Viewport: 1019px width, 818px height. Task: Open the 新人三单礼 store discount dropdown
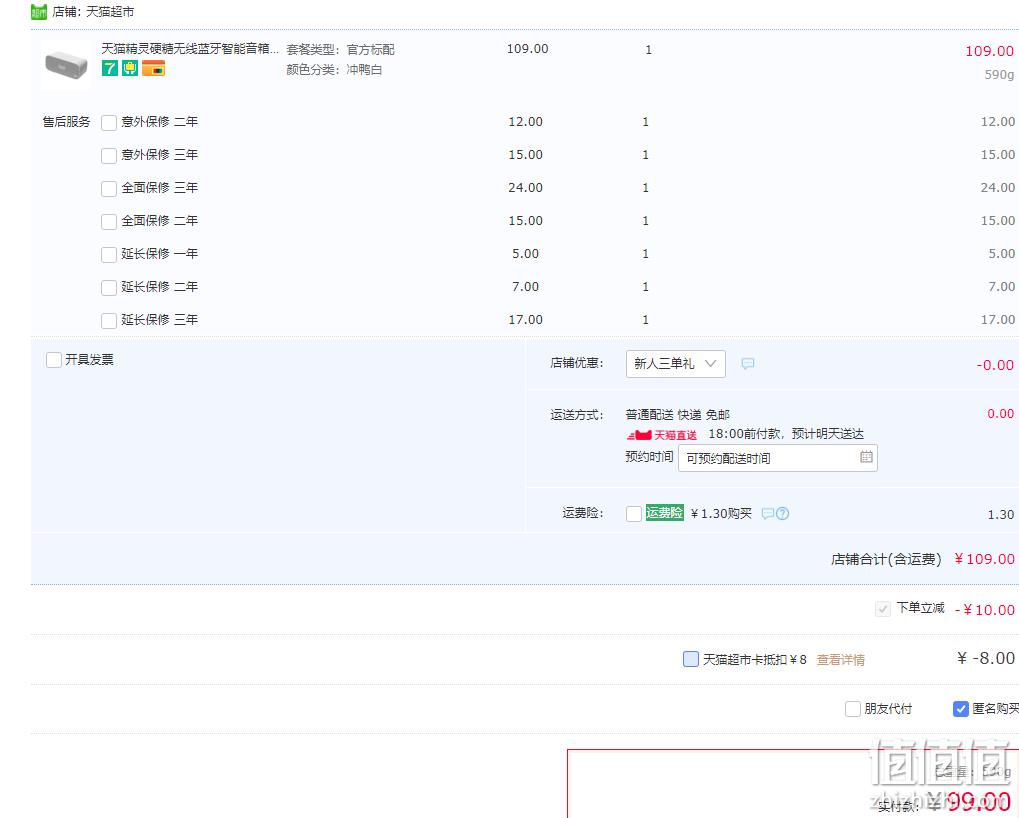coord(676,364)
